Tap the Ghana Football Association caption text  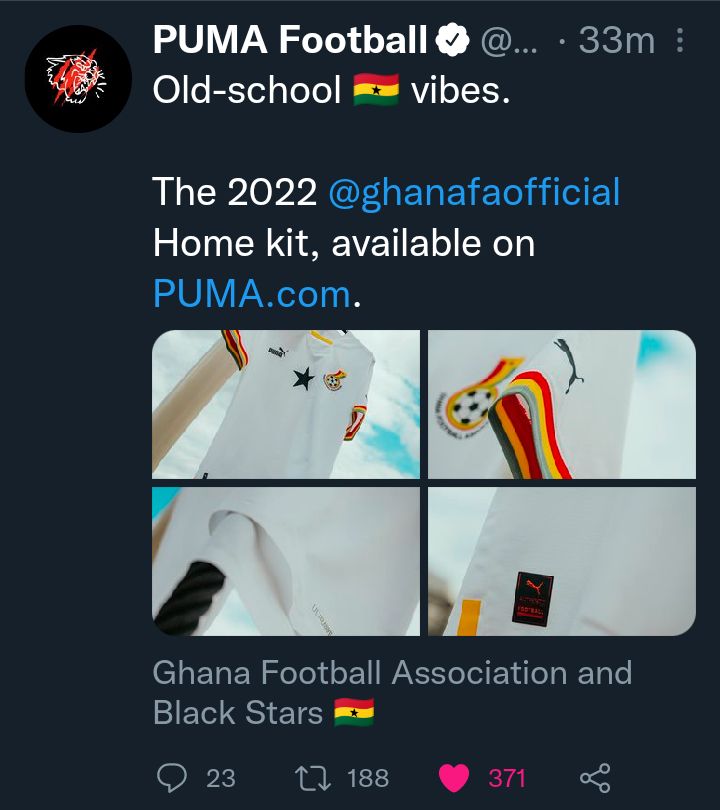pos(392,672)
